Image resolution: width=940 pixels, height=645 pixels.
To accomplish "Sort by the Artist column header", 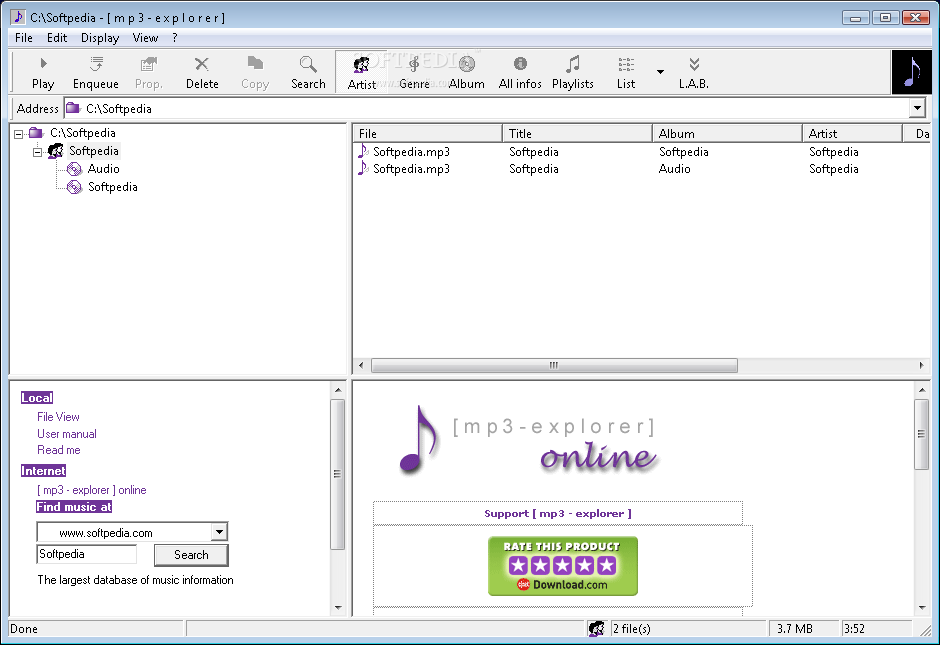I will 852,134.
